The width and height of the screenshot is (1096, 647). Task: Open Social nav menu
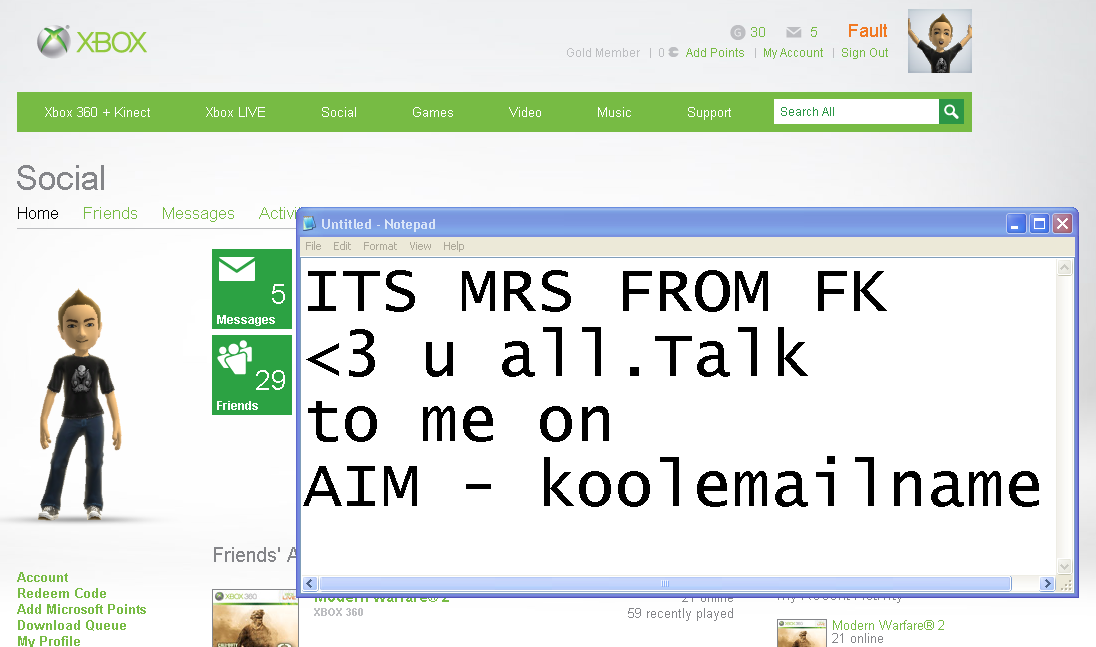pyautogui.click(x=339, y=112)
